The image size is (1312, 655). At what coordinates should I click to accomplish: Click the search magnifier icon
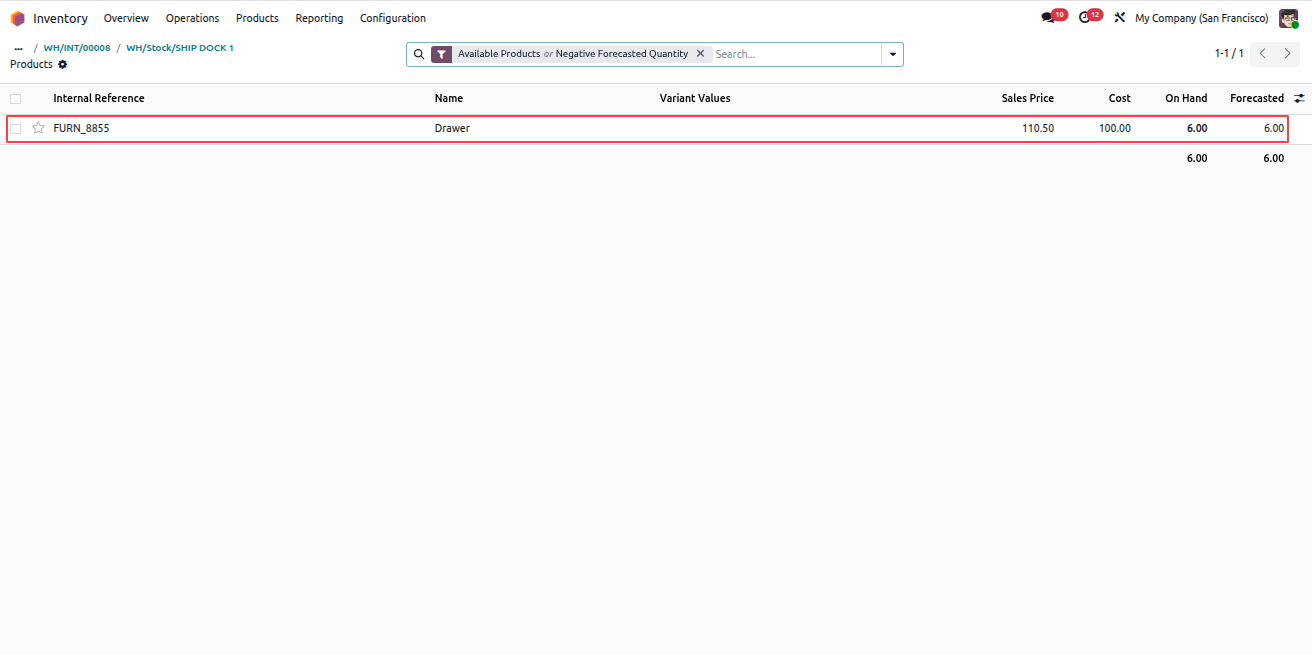pyautogui.click(x=419, y=54)
